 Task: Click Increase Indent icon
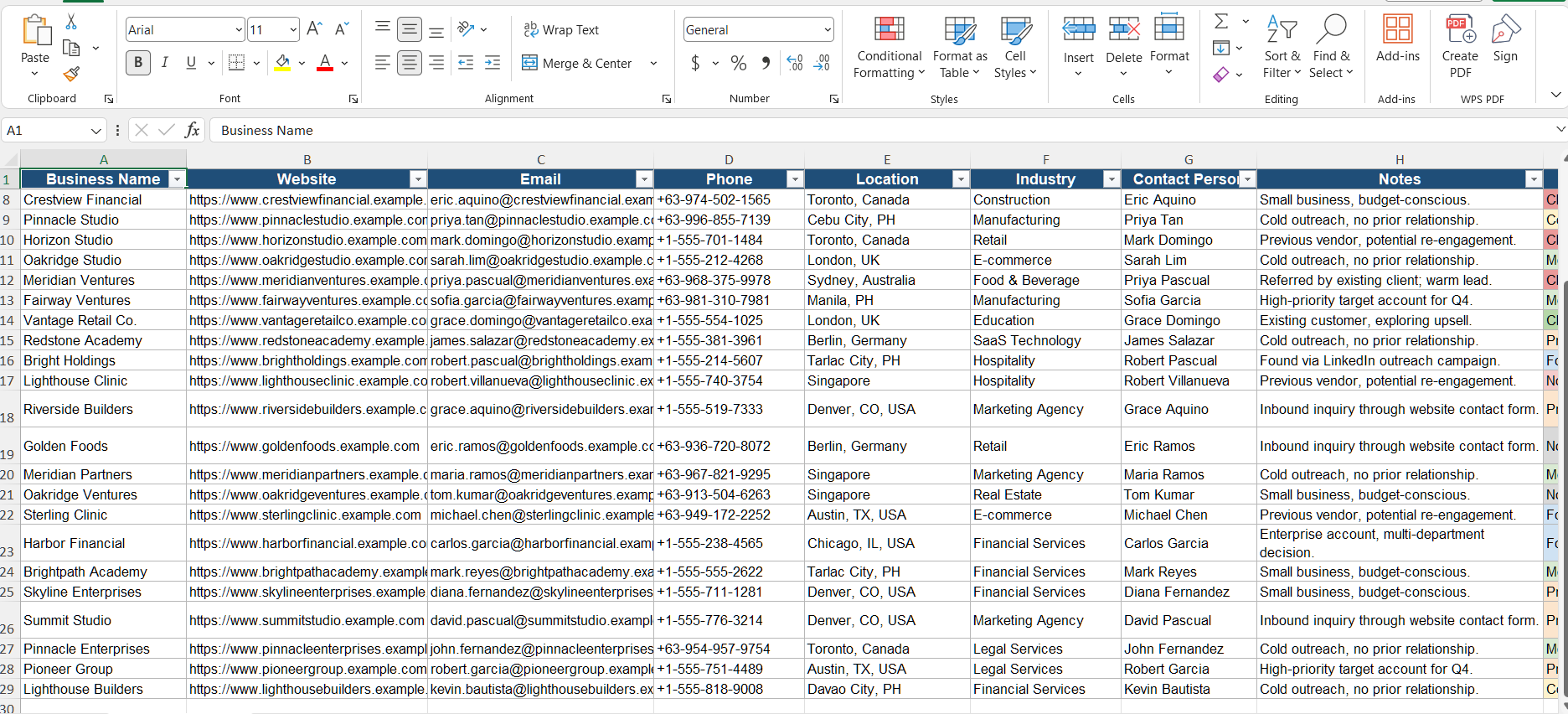point(493,63)
